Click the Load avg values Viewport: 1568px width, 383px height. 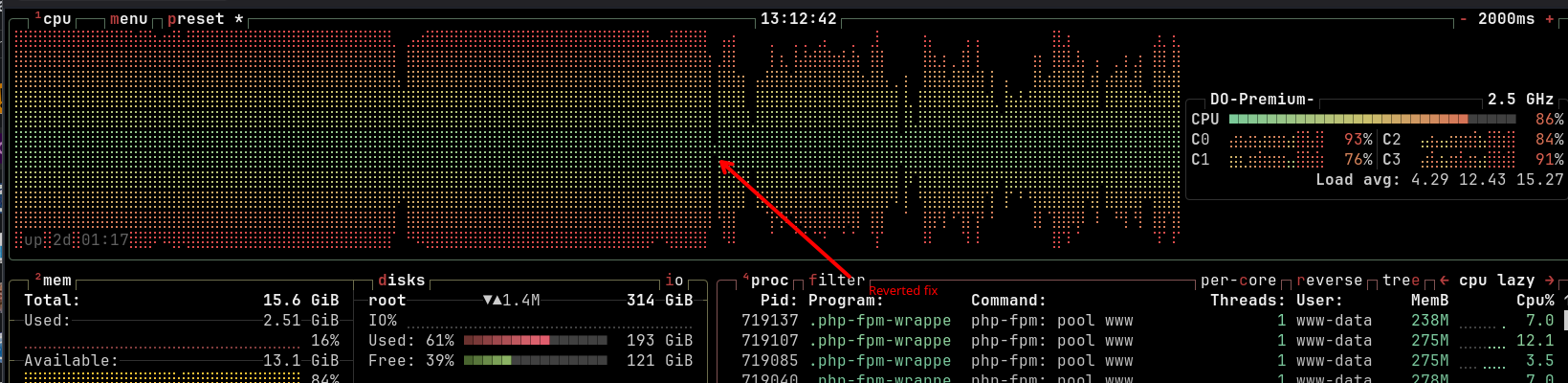(1488, 180)
